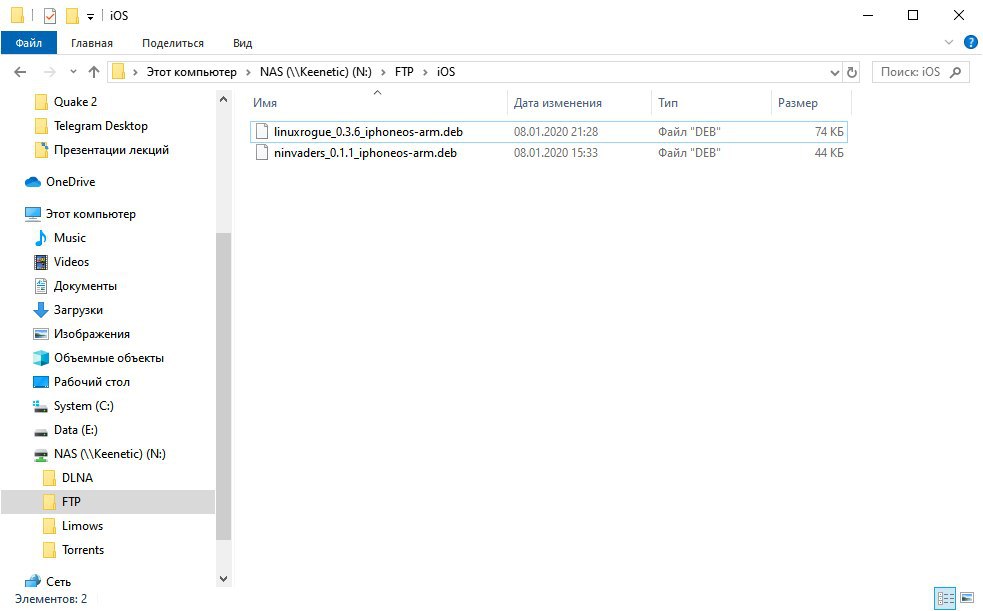Viewport: 983px width, 611px height.
Task: Click the date 08.01.2020 21:28 cell
Action: [x=556, y=132]
